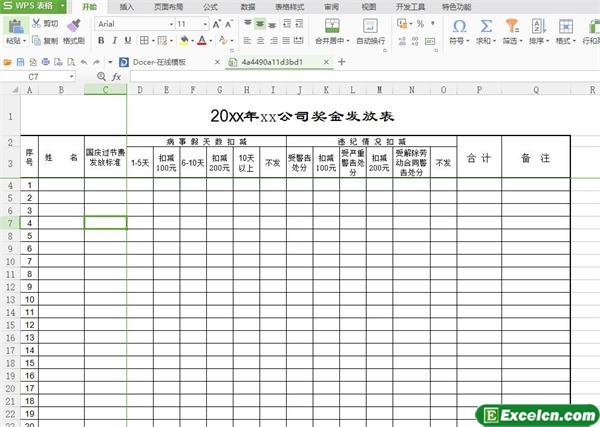The image size is (600, 427).
Task: Click the Omega symbol icon
Action: coord(459,26)
